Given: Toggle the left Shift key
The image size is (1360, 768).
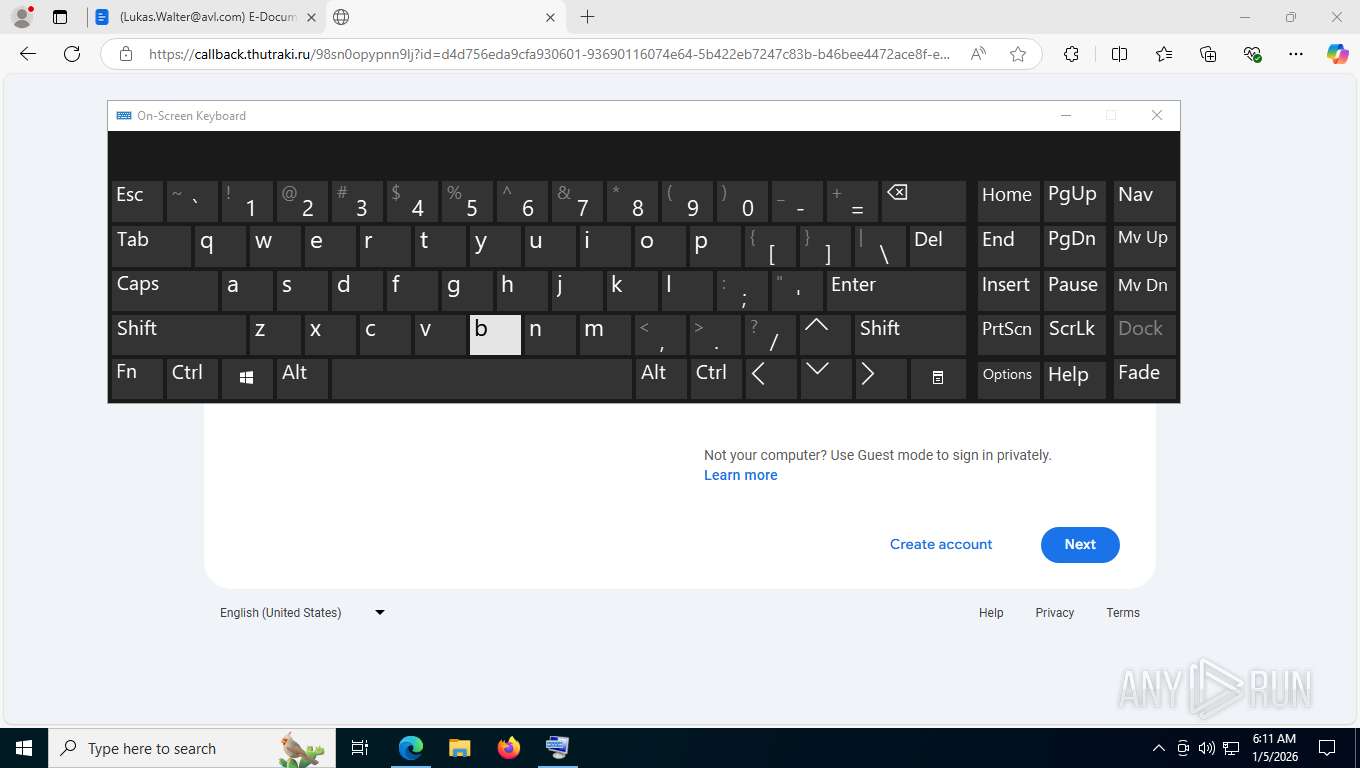Looking at the screenshot, I should click(x=178, y=334).
